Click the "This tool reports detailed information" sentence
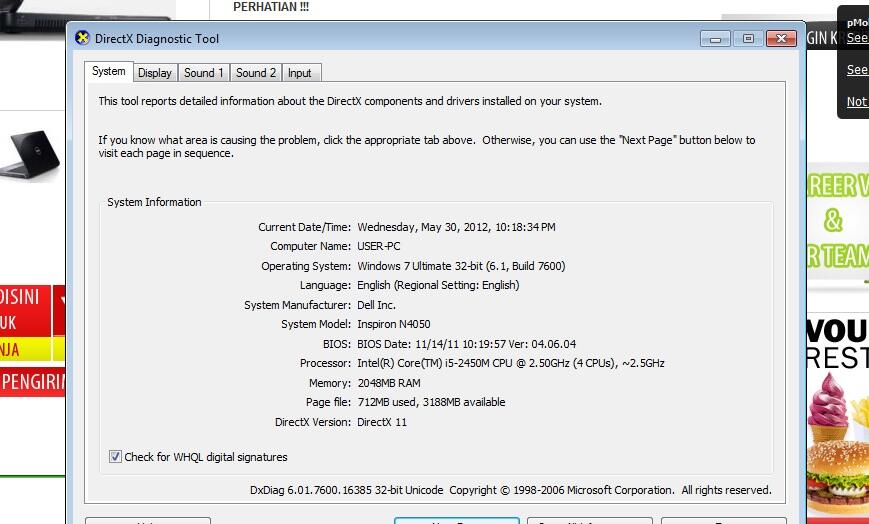The height and width of the screenshot is (524, 869). [x=350, y=101]
